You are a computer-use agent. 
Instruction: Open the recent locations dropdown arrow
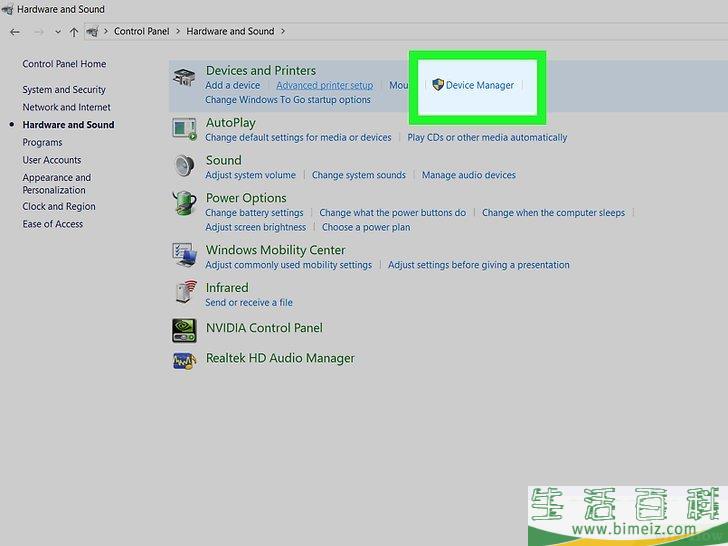pos(56,31)
